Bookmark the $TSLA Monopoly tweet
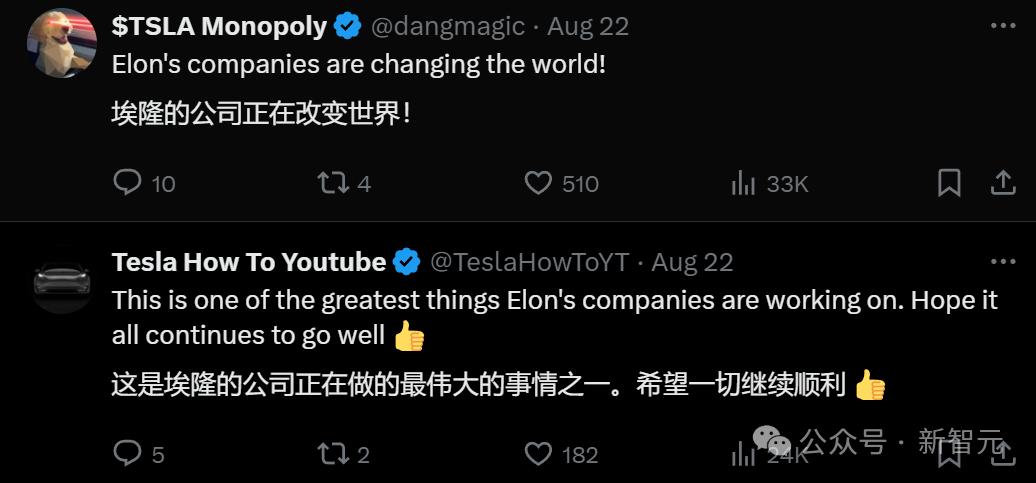The image size is (1036, 483). click(949, 183)
